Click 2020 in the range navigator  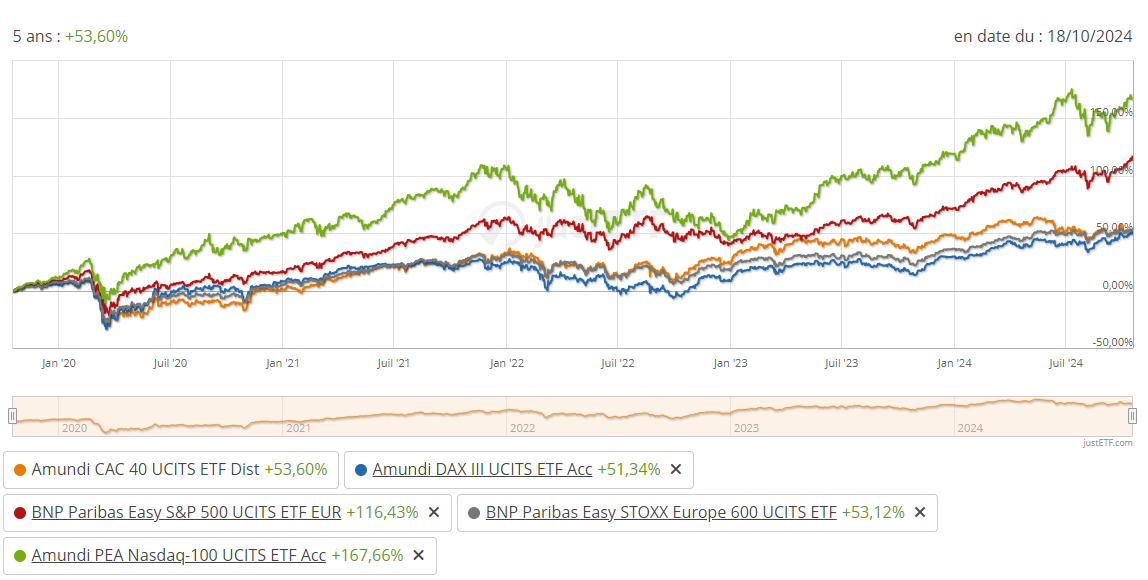[74, 428]
